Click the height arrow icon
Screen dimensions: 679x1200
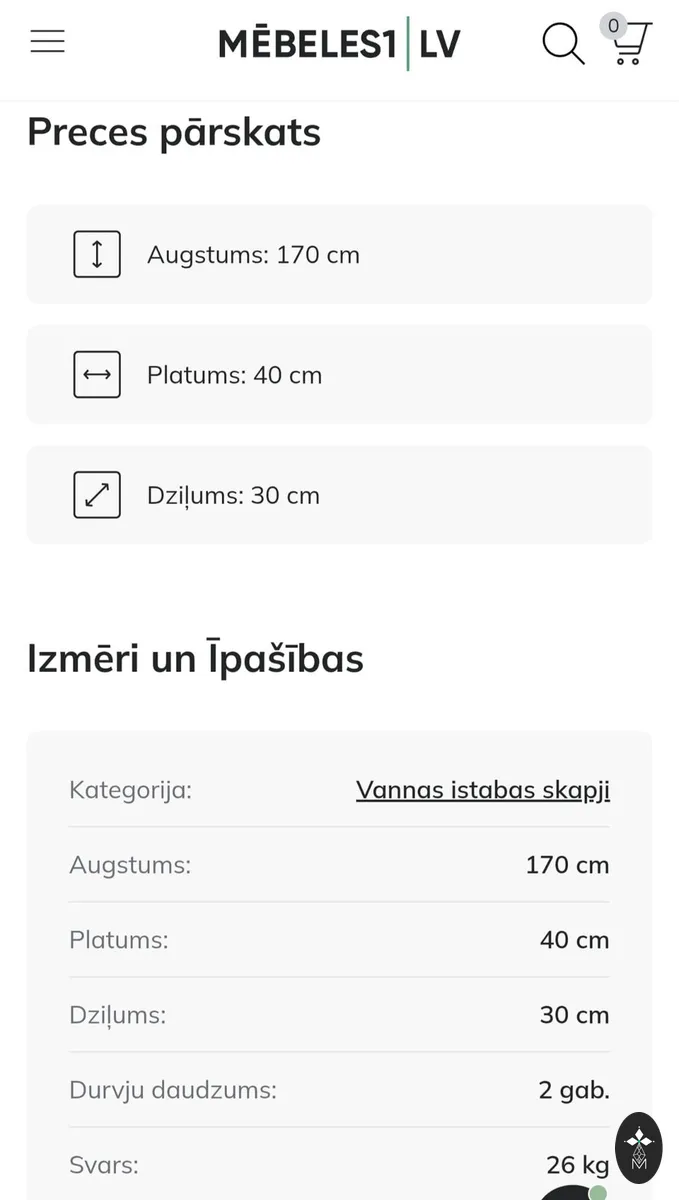(97, 254)
